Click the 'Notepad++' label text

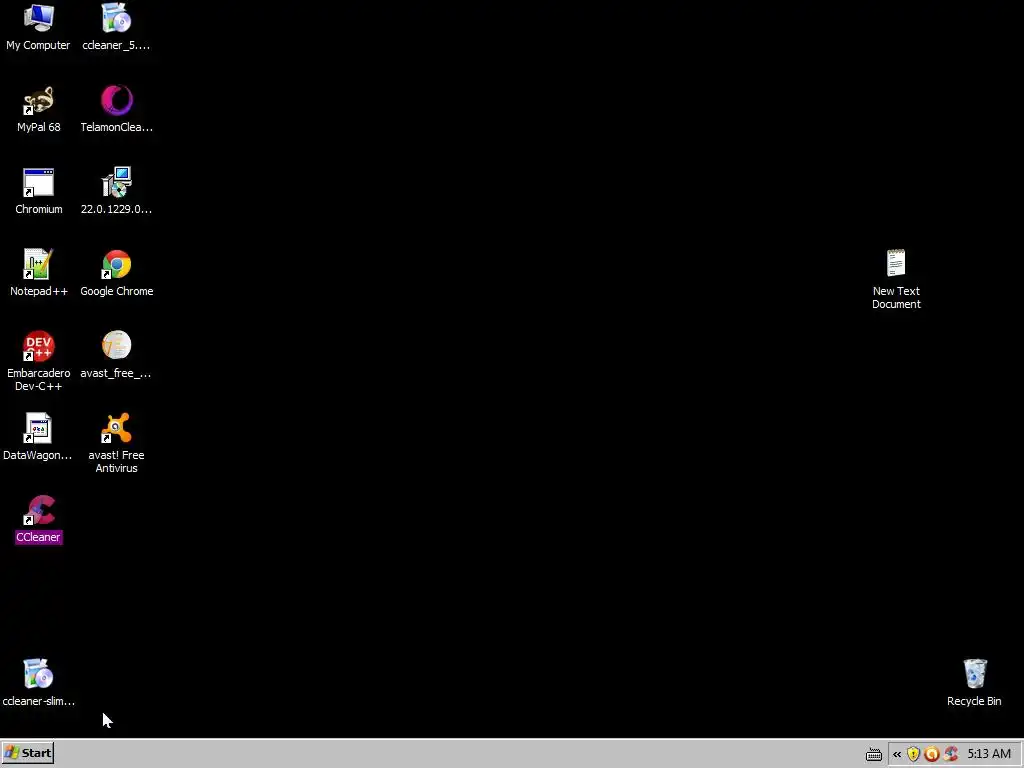click(39, 291)
